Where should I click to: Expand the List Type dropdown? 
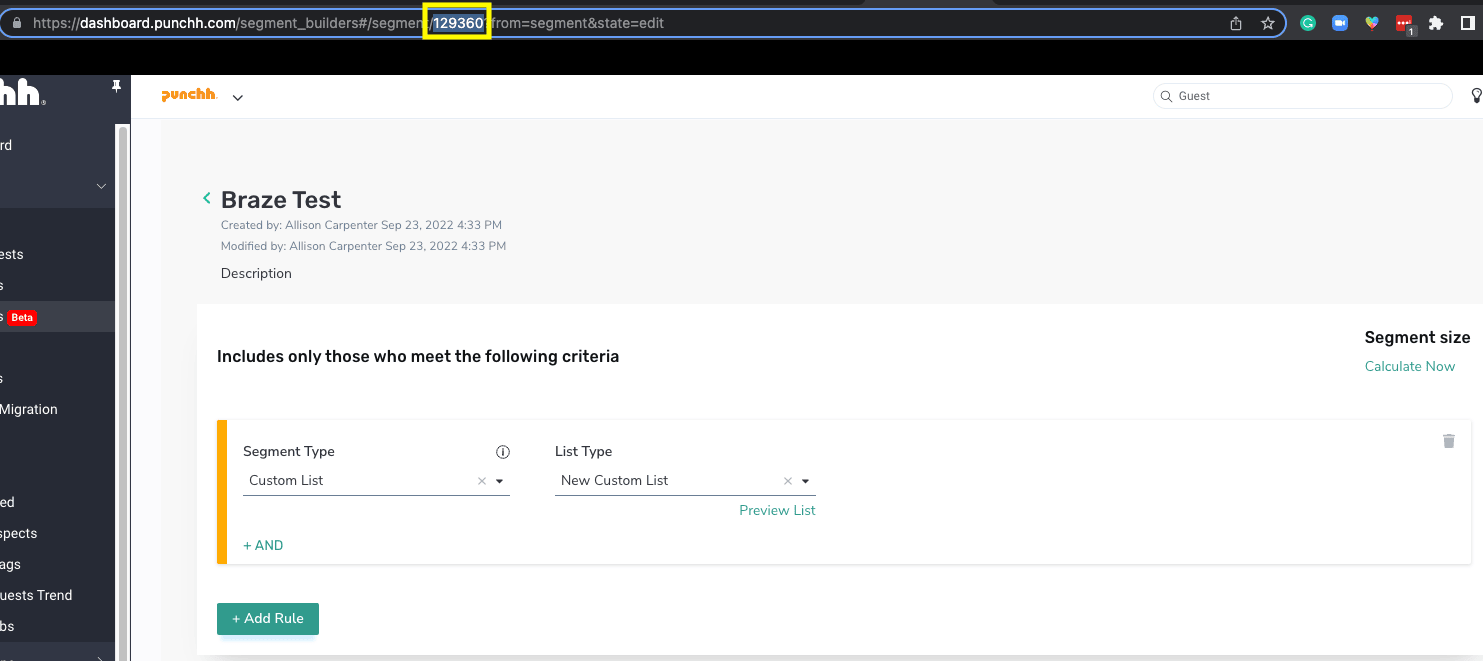coord(805,481)
